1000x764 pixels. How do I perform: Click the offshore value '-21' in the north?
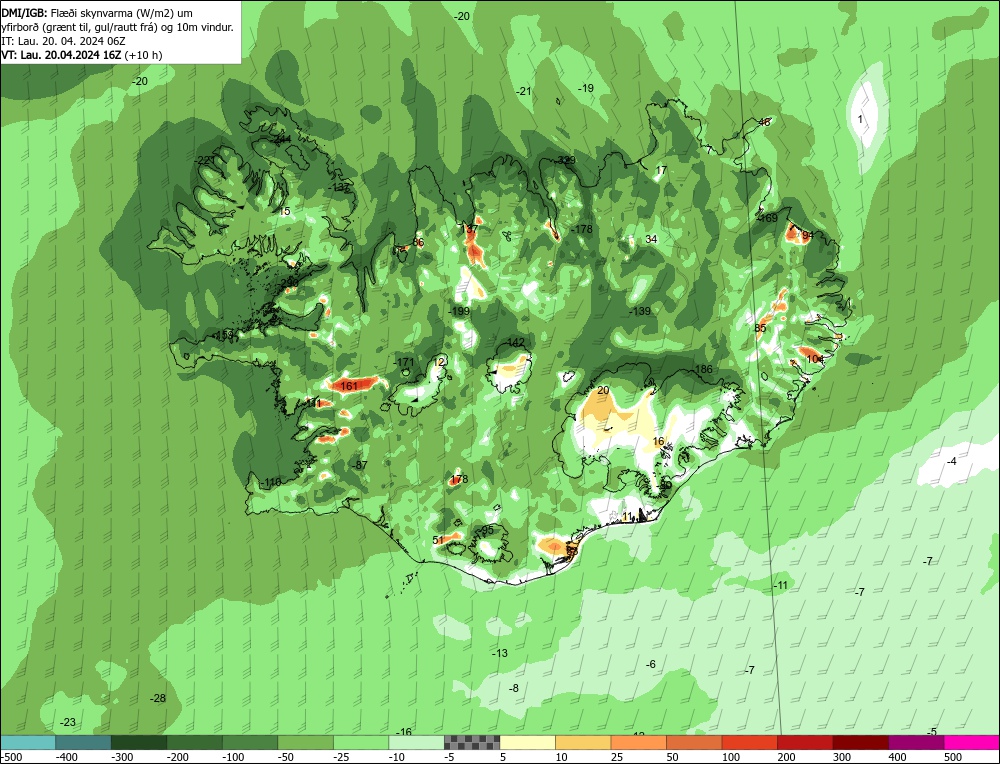click(x=524, y=91)
